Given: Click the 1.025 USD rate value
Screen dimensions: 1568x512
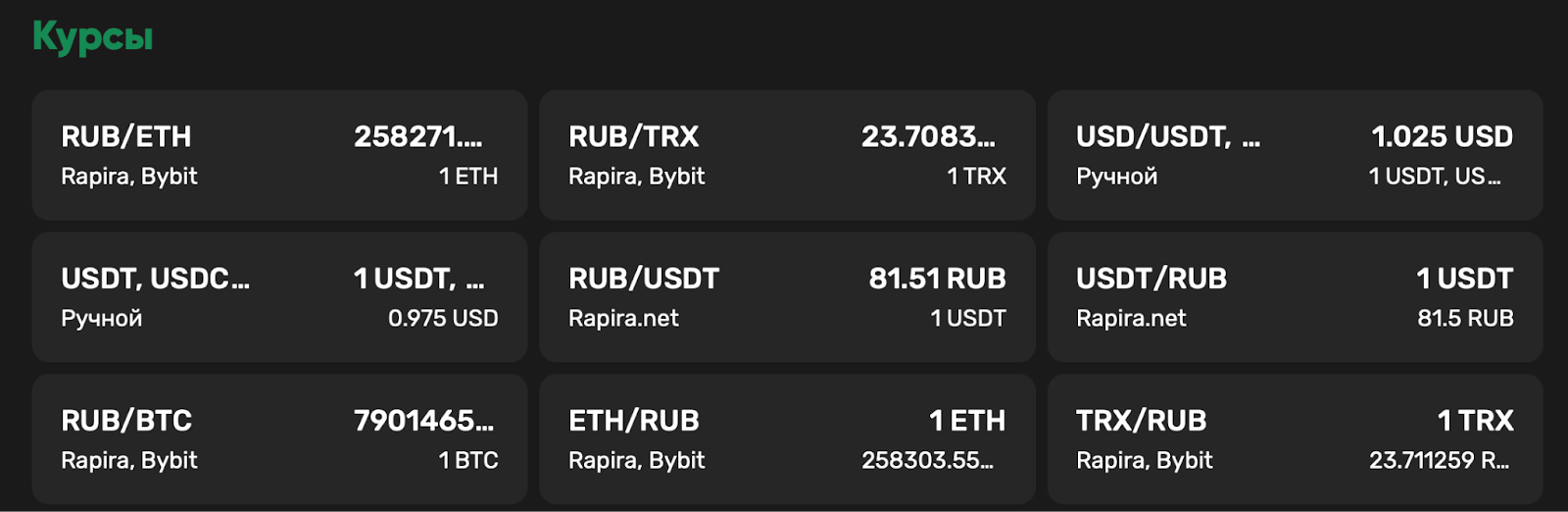Looking at the screenshot, I should 1442,136.
